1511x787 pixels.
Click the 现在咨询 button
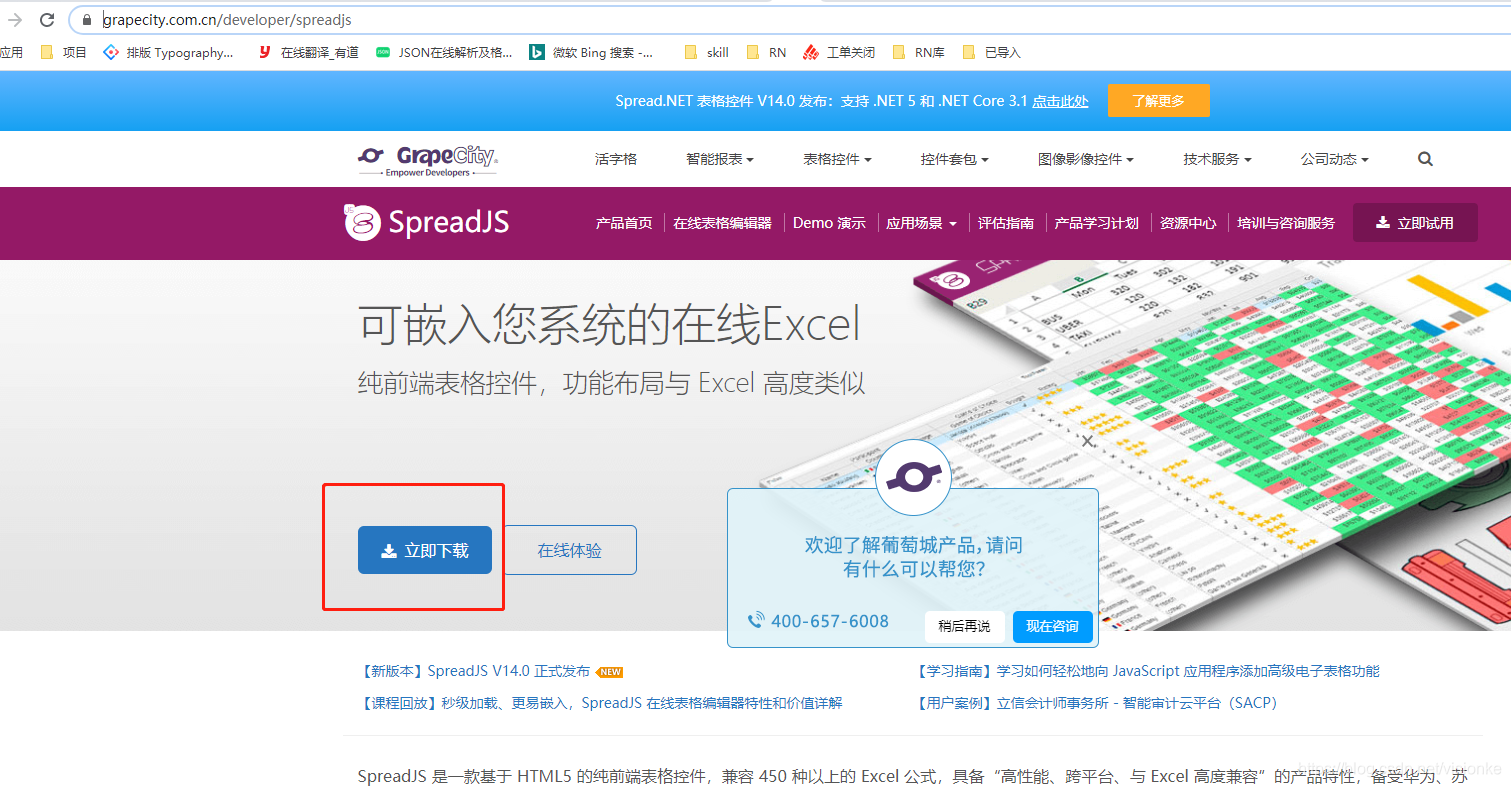(1052, 626)
